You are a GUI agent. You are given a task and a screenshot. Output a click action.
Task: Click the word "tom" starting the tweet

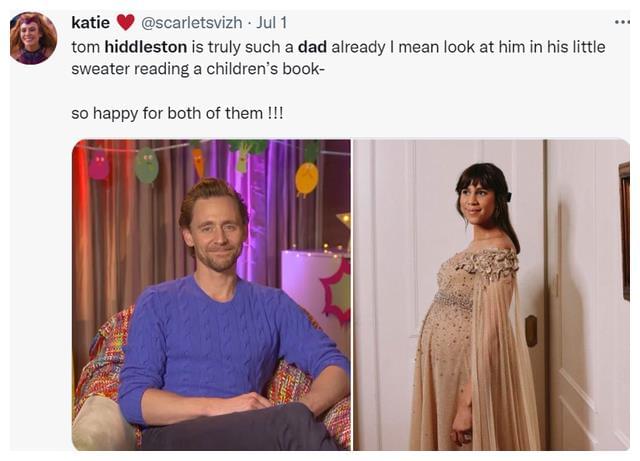[x=86, y=47]
